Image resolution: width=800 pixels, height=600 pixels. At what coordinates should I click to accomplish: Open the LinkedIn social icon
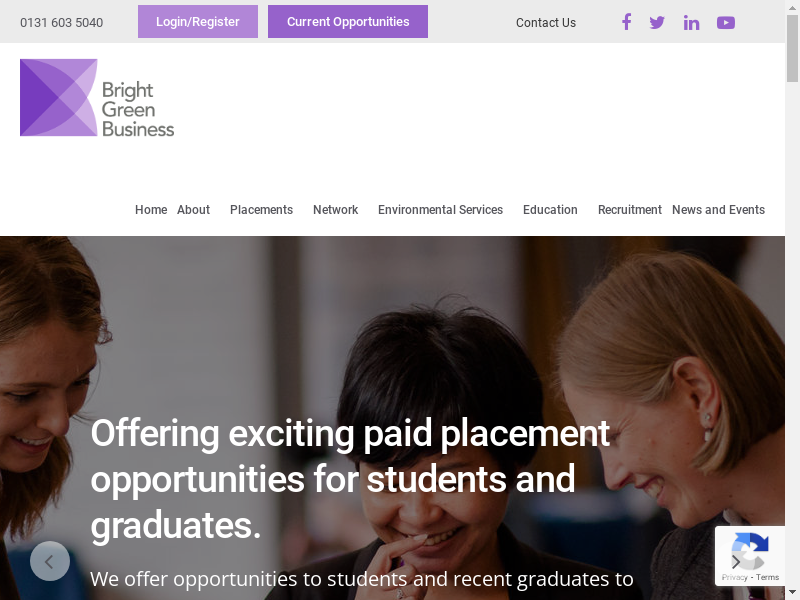(691, 22)
